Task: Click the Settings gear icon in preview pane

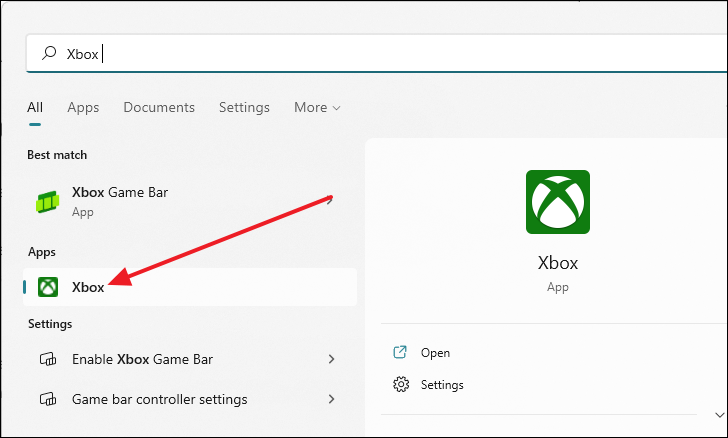Action: (401, 385)
